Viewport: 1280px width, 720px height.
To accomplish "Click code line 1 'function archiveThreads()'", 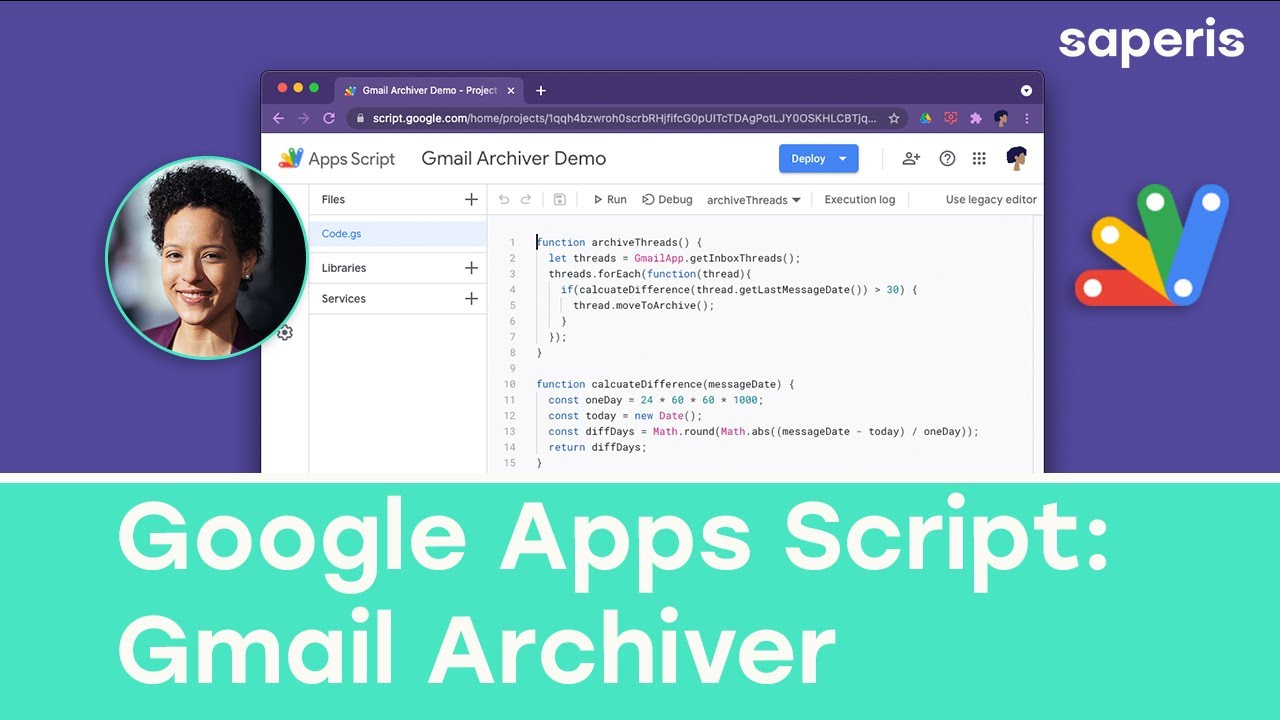I will (620, 242).
